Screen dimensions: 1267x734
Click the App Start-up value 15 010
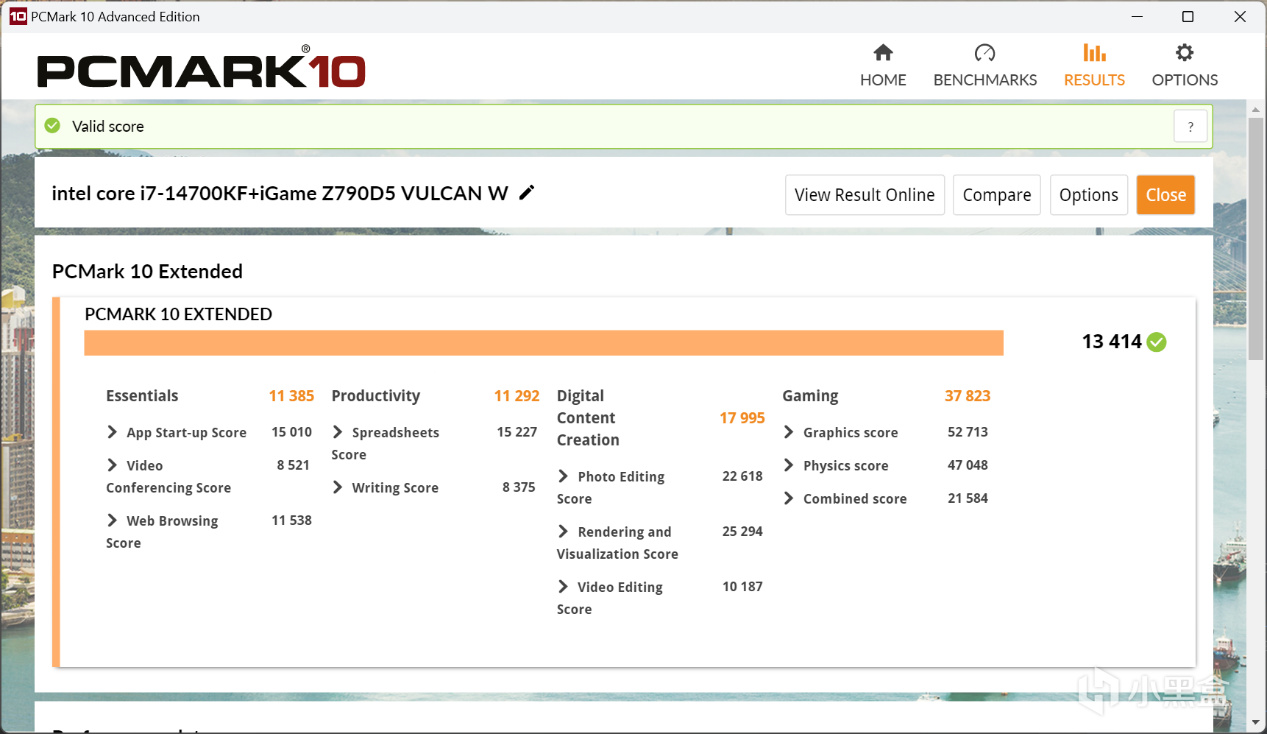pos(292,432)
